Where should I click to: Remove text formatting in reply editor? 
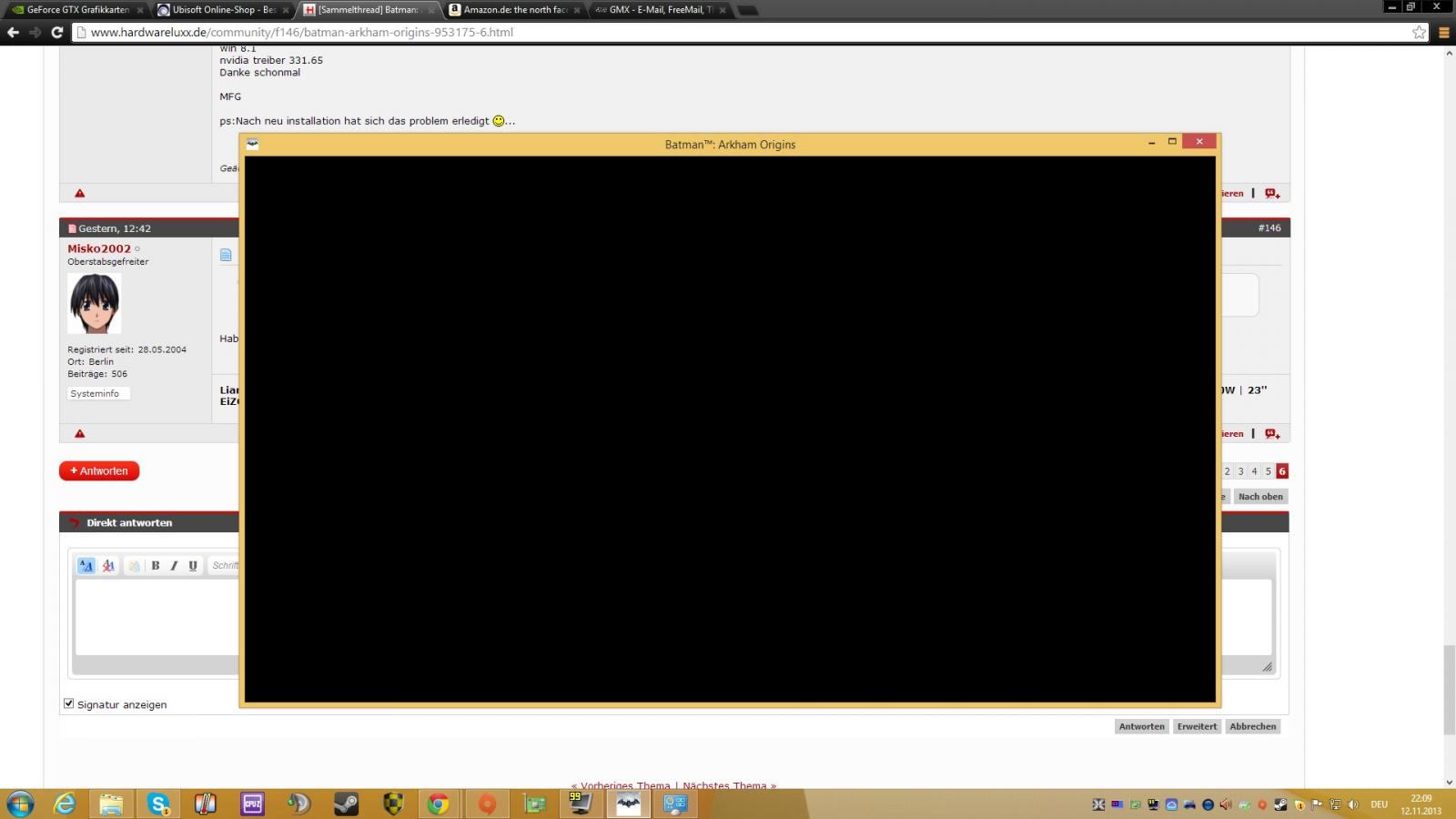pyautogui.click(x=108, y=565)
